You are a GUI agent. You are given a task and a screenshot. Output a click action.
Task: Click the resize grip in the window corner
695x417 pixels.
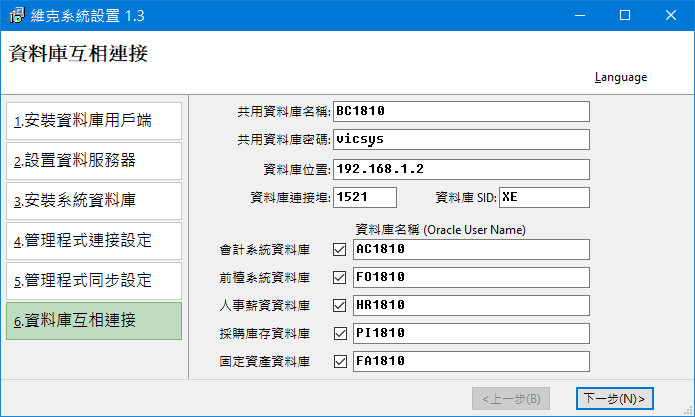[688, 411]
